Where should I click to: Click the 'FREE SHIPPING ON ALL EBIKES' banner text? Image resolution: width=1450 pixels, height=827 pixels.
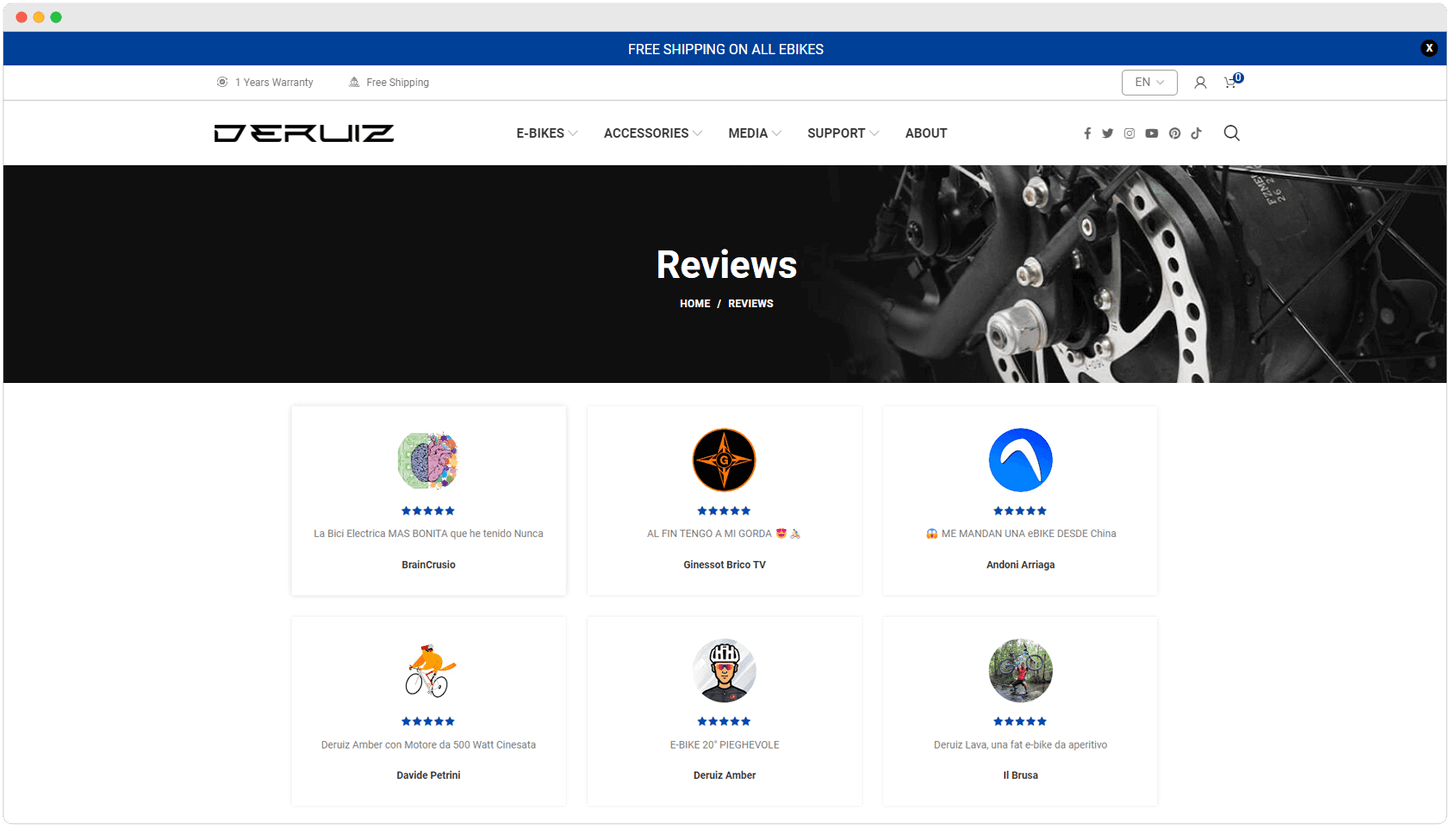click(726, 49)
